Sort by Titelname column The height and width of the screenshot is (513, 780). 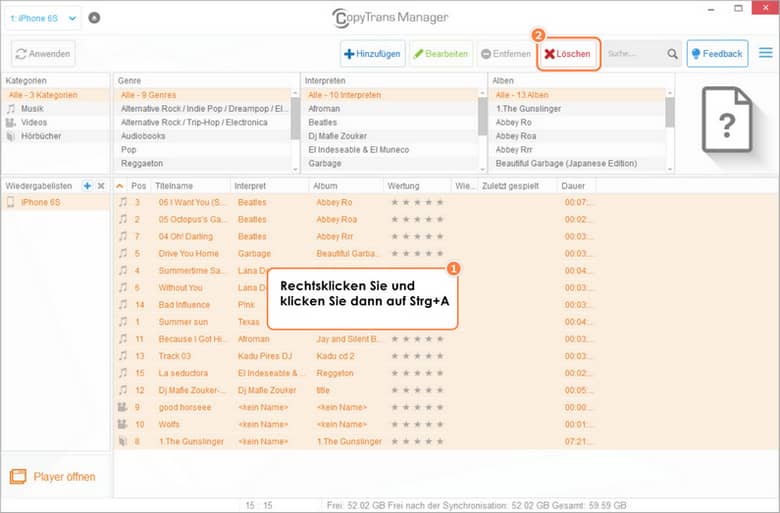tap(191, 186)
